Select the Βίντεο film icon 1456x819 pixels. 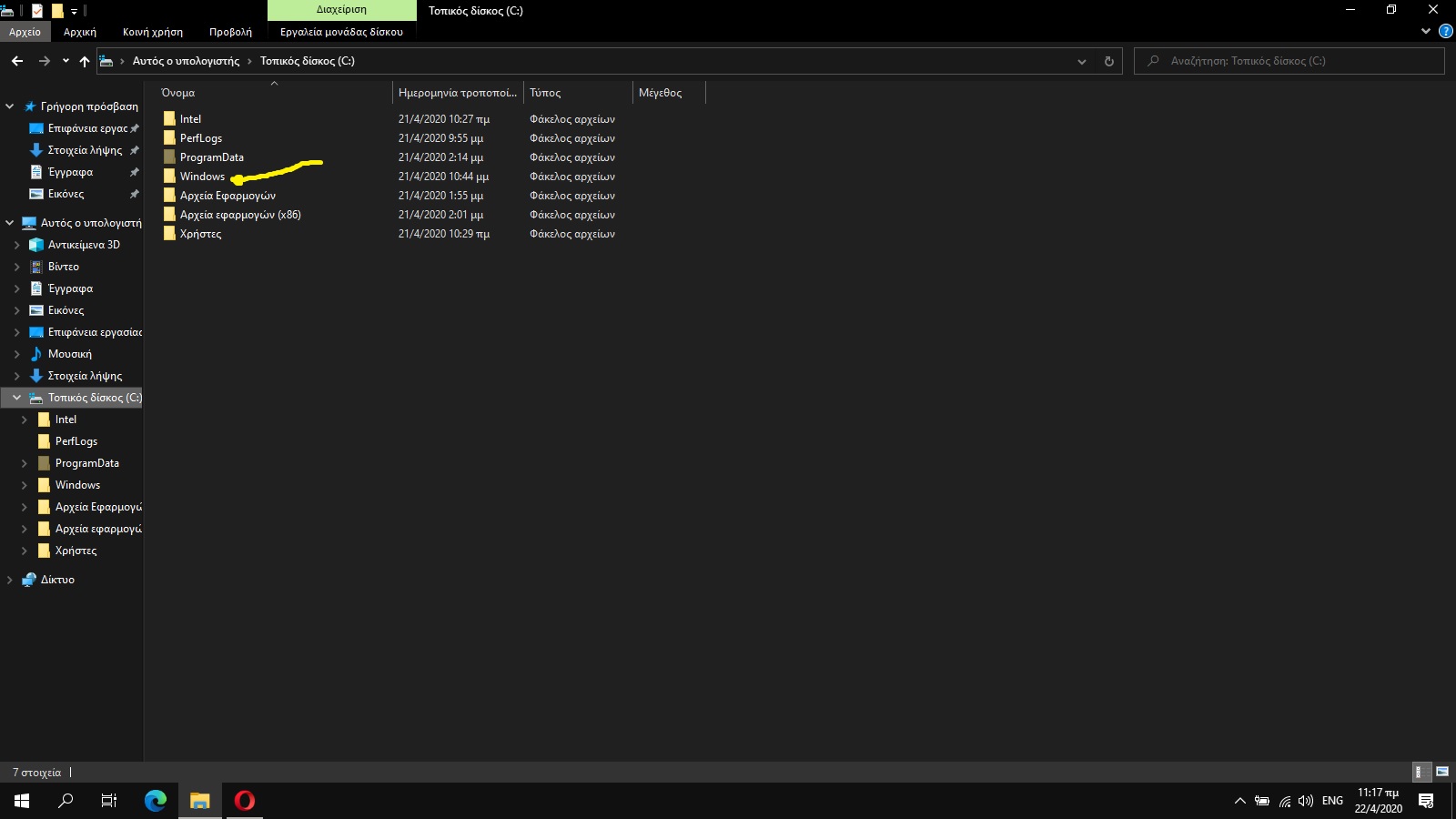[36, 267]
